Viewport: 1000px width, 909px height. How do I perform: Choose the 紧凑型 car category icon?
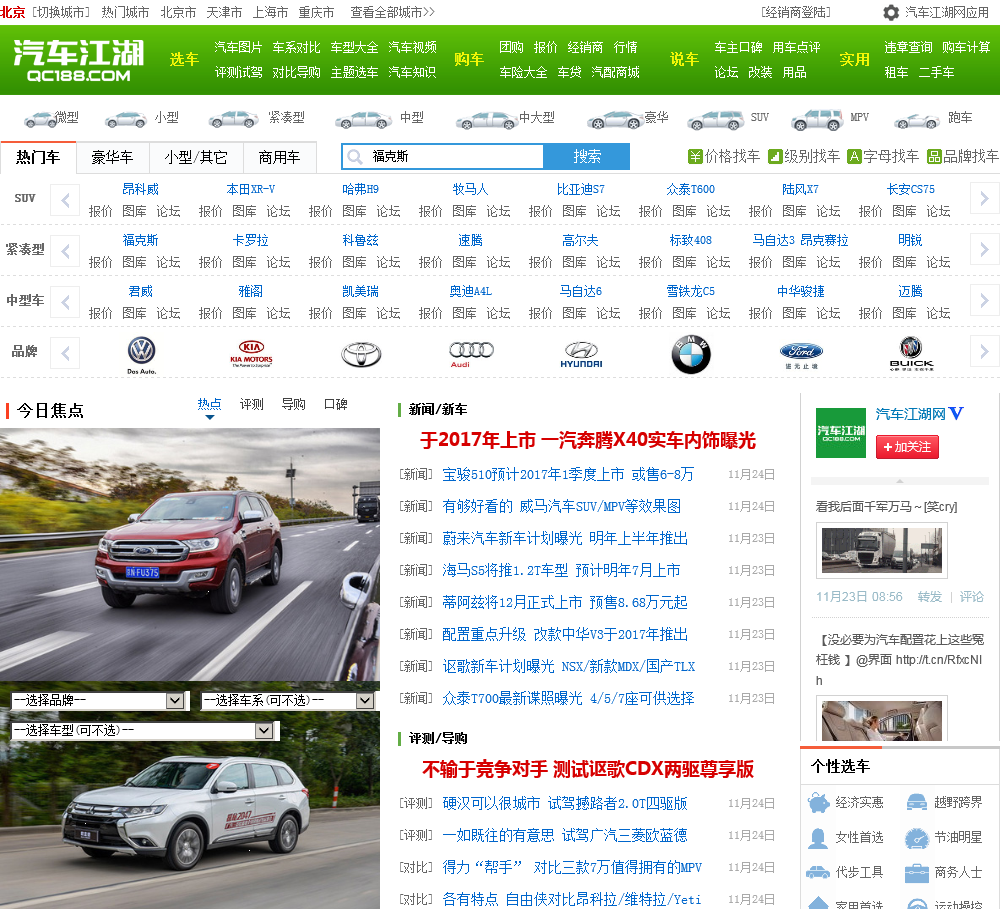233,119
